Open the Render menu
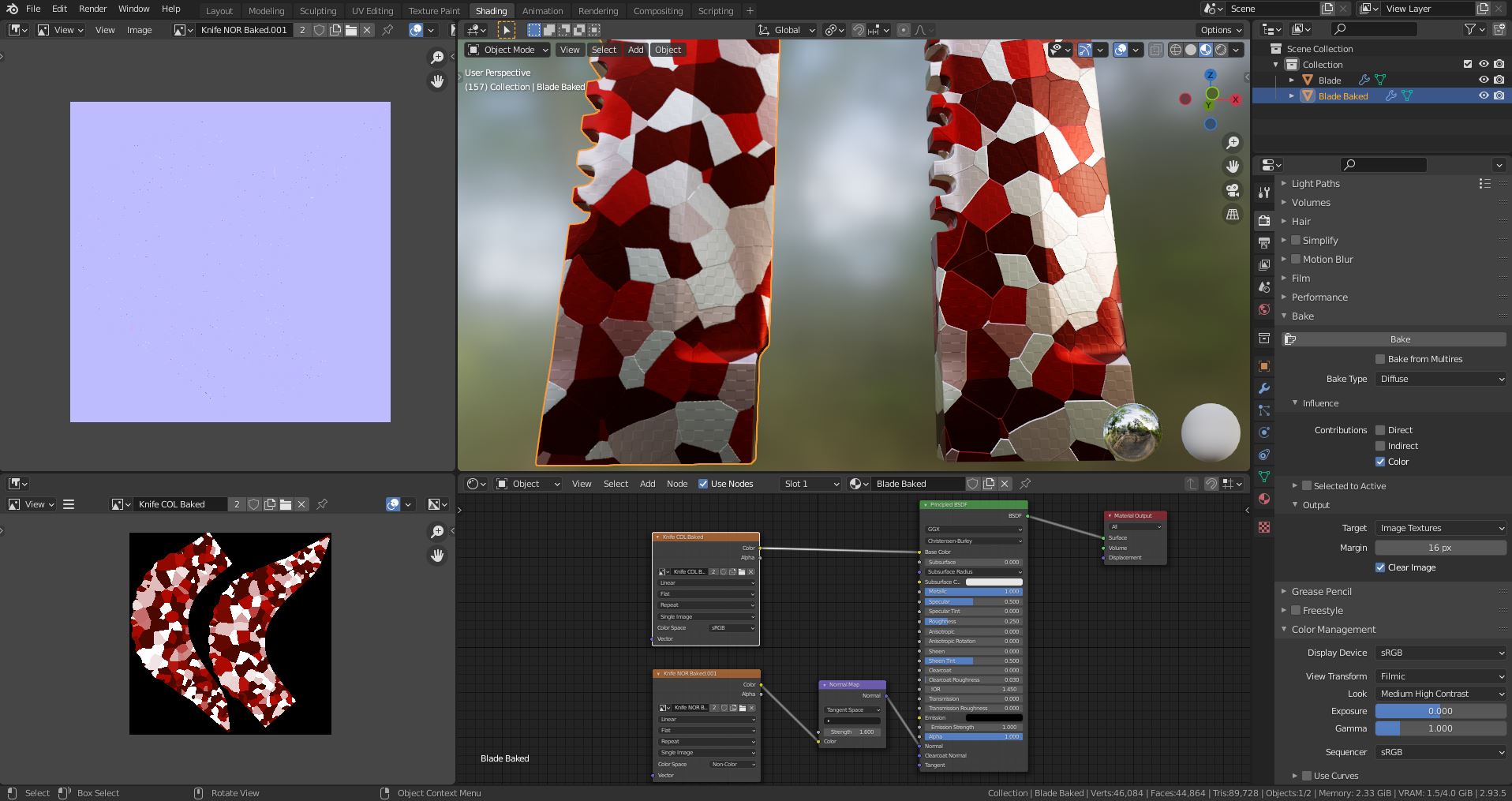 pos(92,9)
